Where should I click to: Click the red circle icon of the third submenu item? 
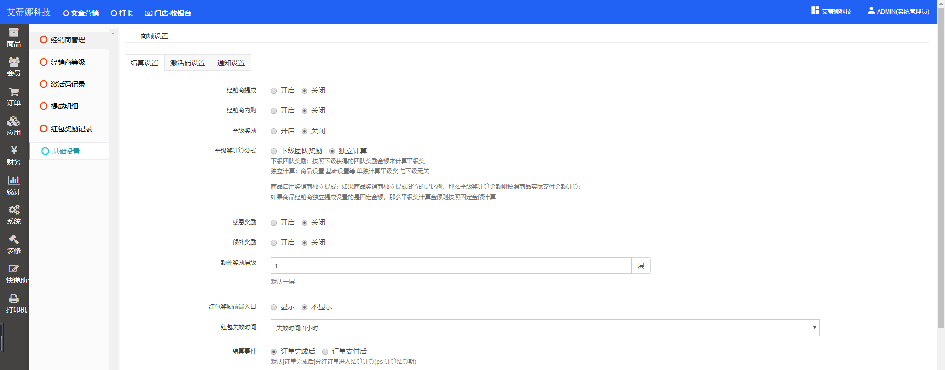[x=43, y=84]
